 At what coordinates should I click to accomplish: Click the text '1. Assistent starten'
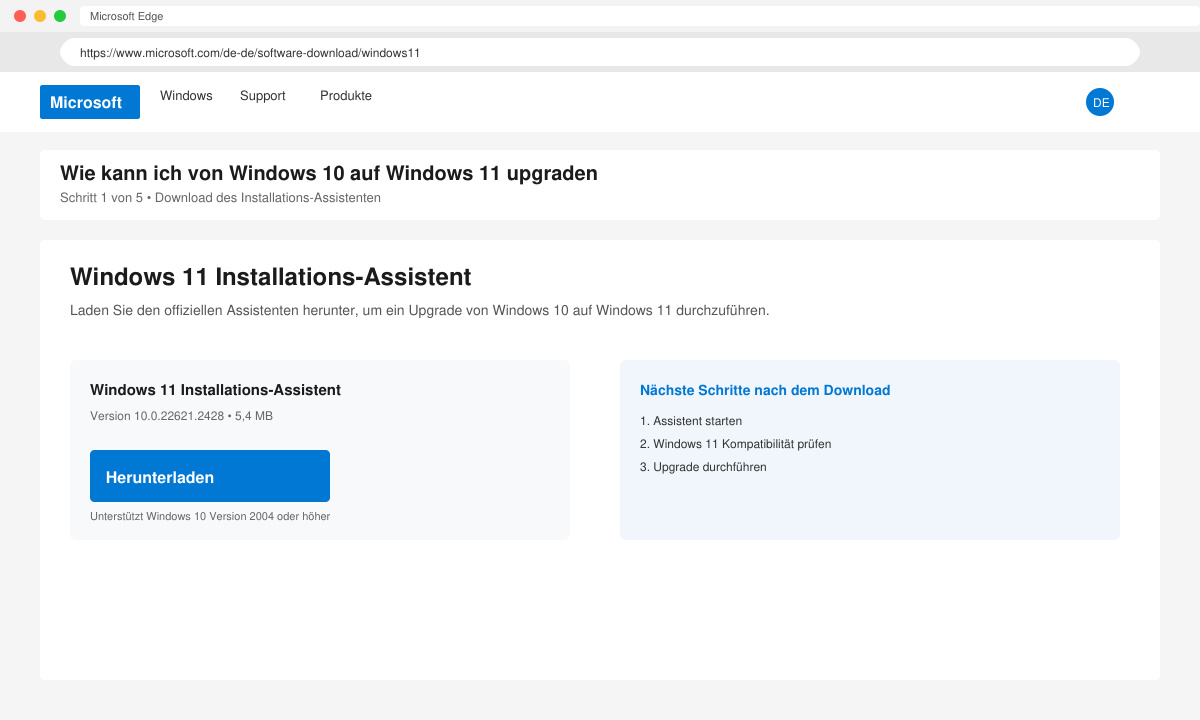691,421
